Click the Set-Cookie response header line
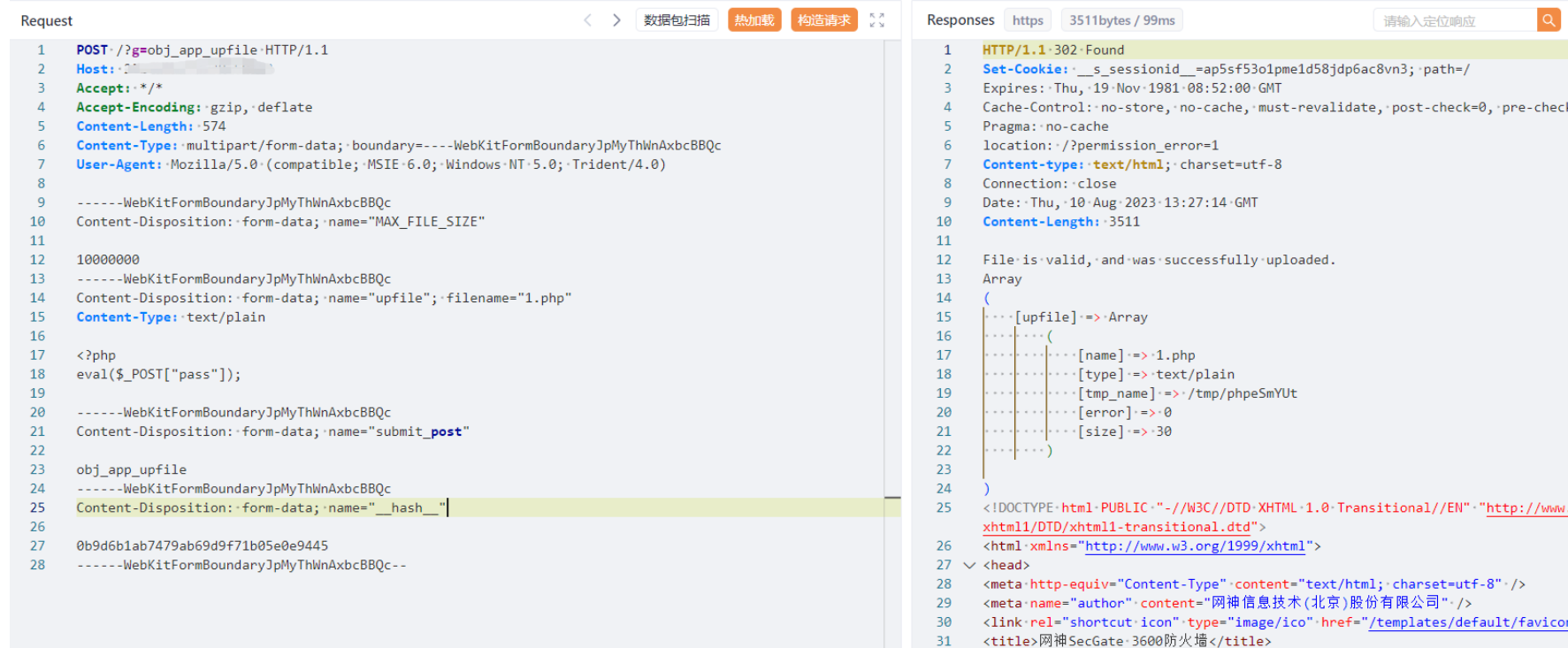The width and height of the screenshot is (1568, 648). (x=1226, y=69)
